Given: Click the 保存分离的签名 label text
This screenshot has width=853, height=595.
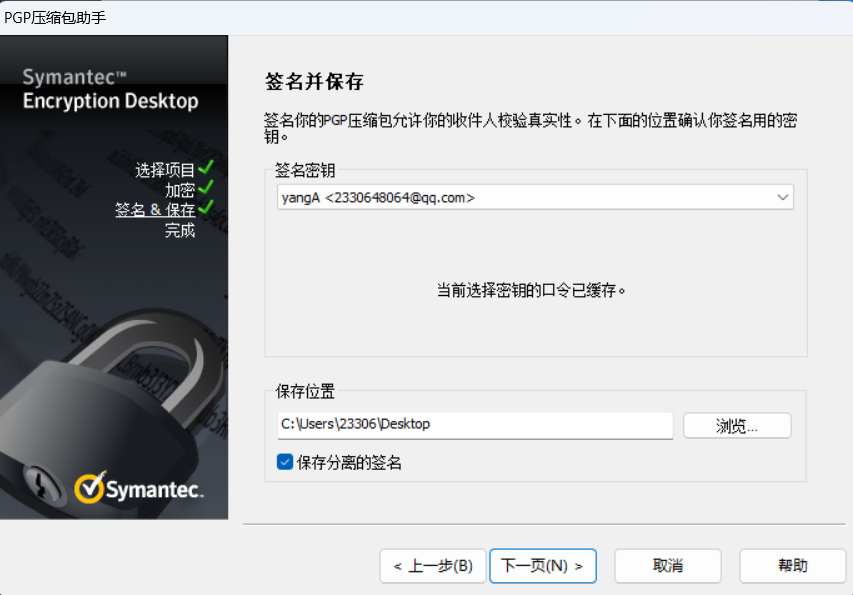Looking at the screenshot, I should [349, 463].
